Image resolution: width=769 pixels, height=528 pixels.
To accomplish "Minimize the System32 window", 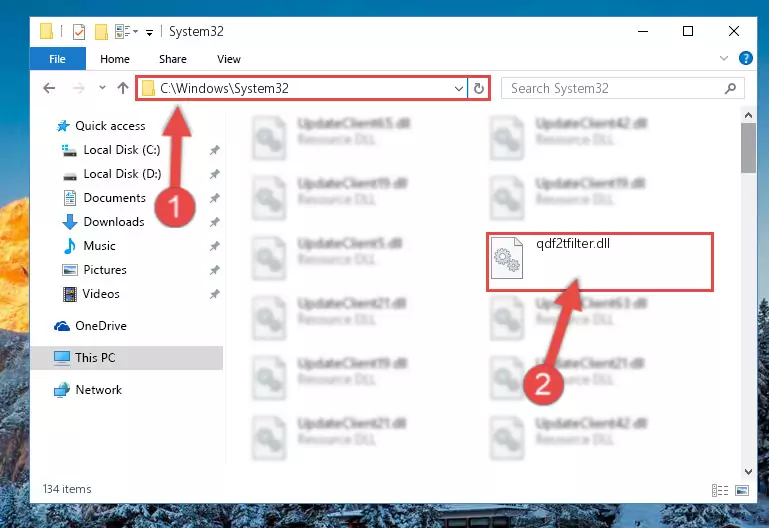I will (642, 31).
